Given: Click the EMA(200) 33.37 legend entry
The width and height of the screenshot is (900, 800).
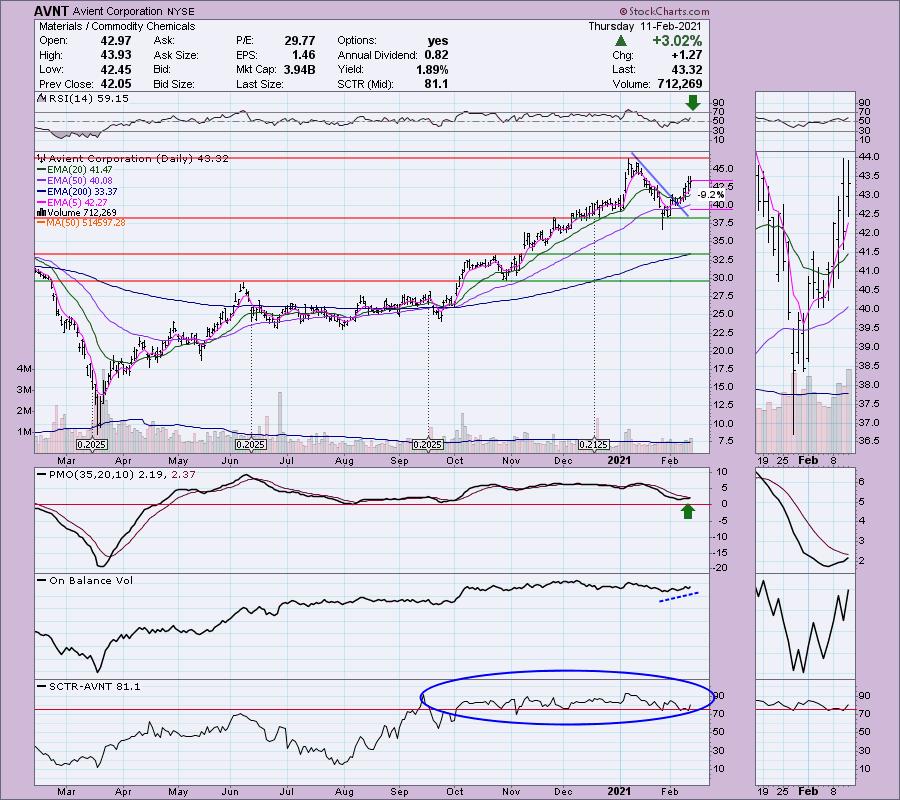Looking at the screenshot, I should (83, 192).
